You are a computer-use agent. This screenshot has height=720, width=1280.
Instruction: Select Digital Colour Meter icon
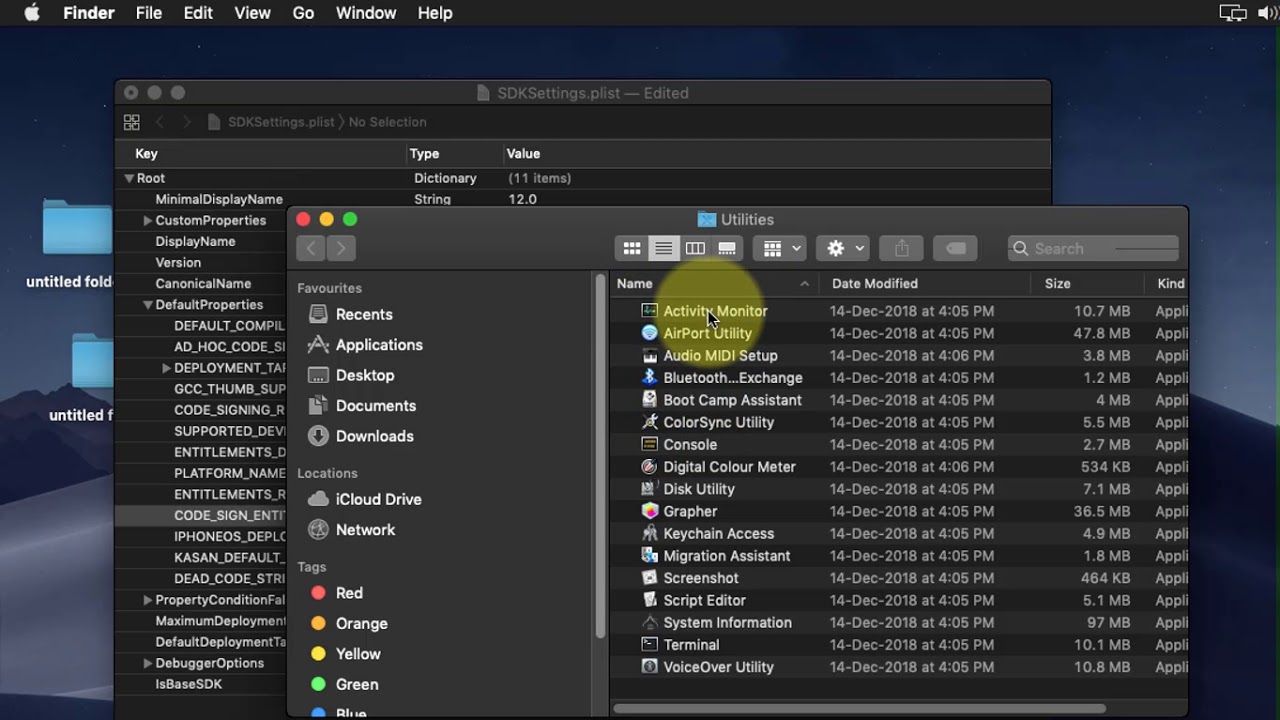pos(649,466)
